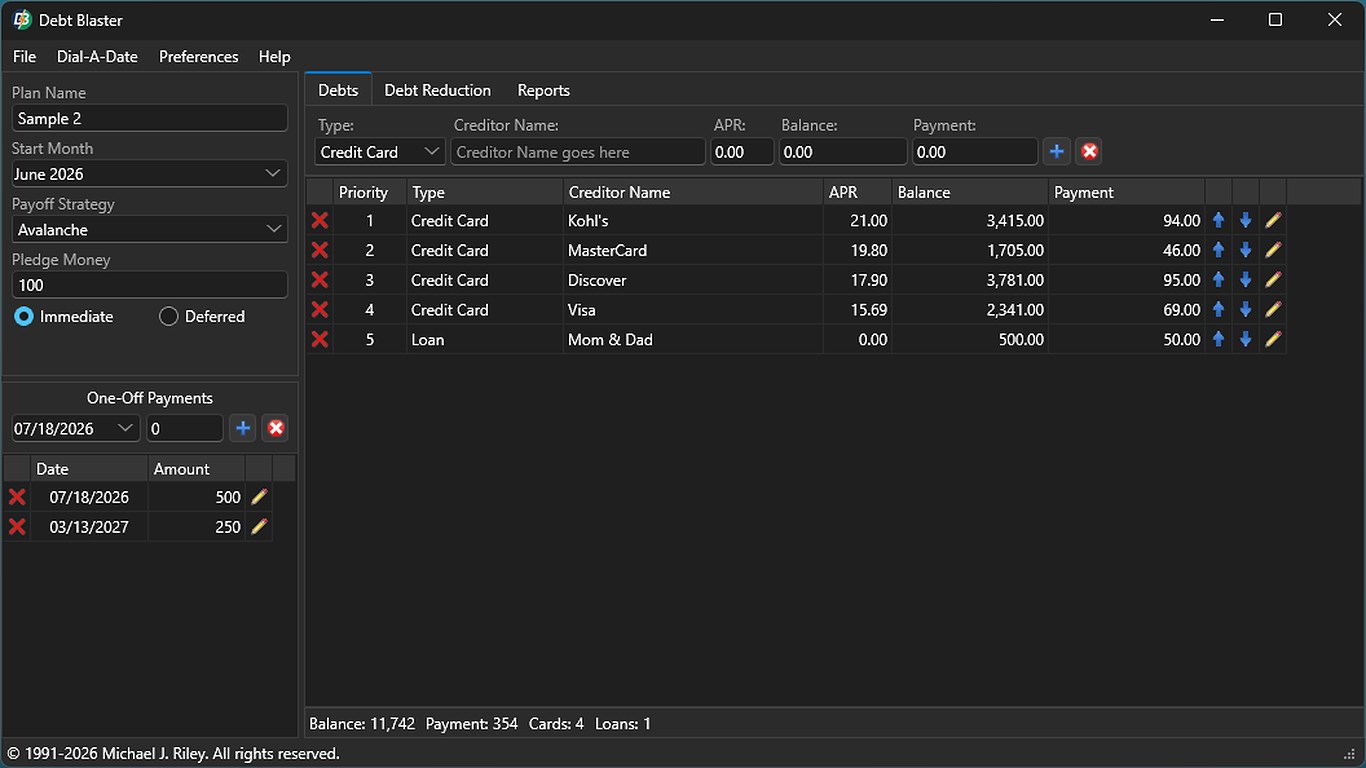Sort debts by Creditor Name header
This screenshot has height=768, width=1366.
coord(693,192)
